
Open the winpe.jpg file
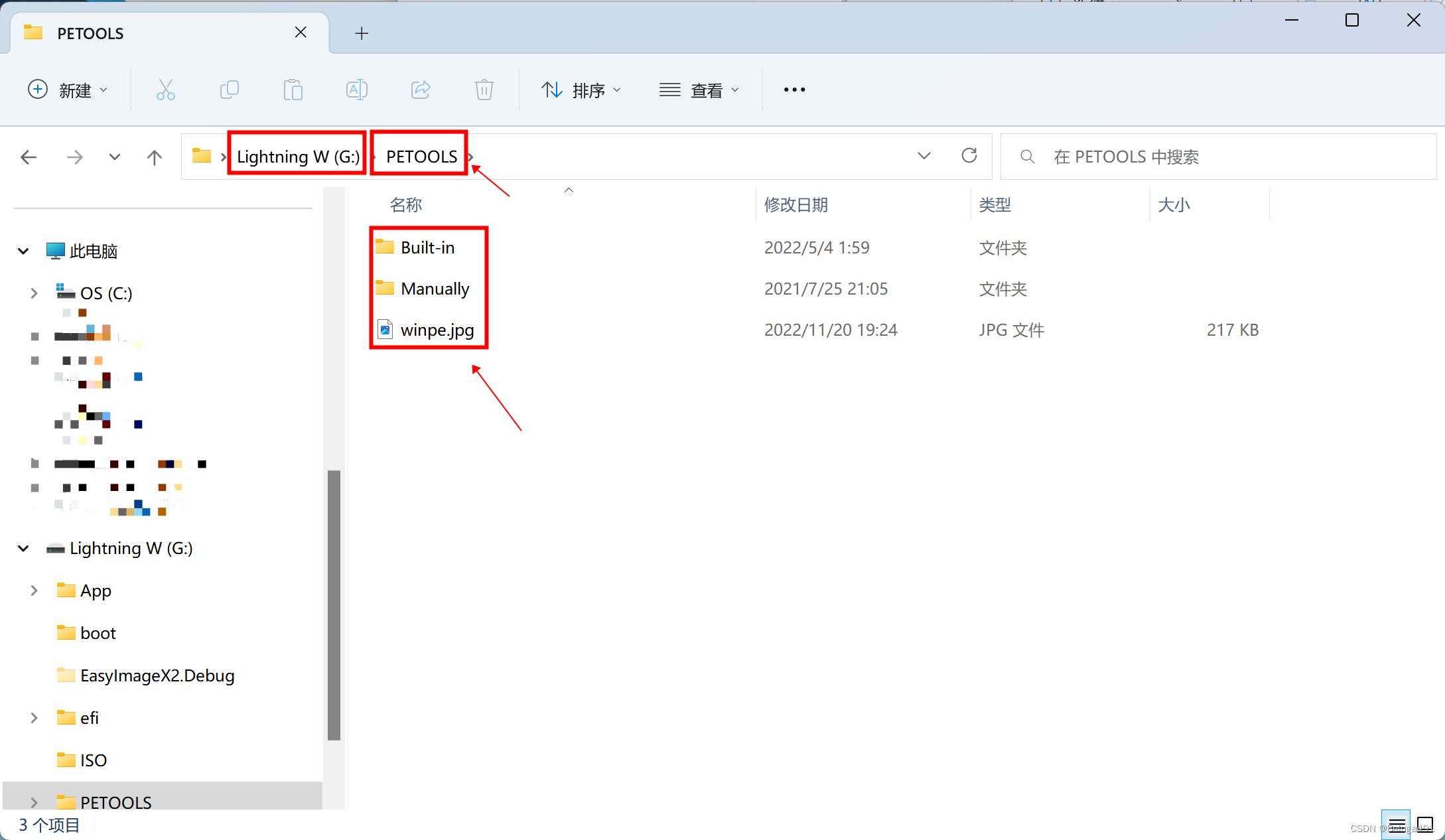[x=437, y=329]
